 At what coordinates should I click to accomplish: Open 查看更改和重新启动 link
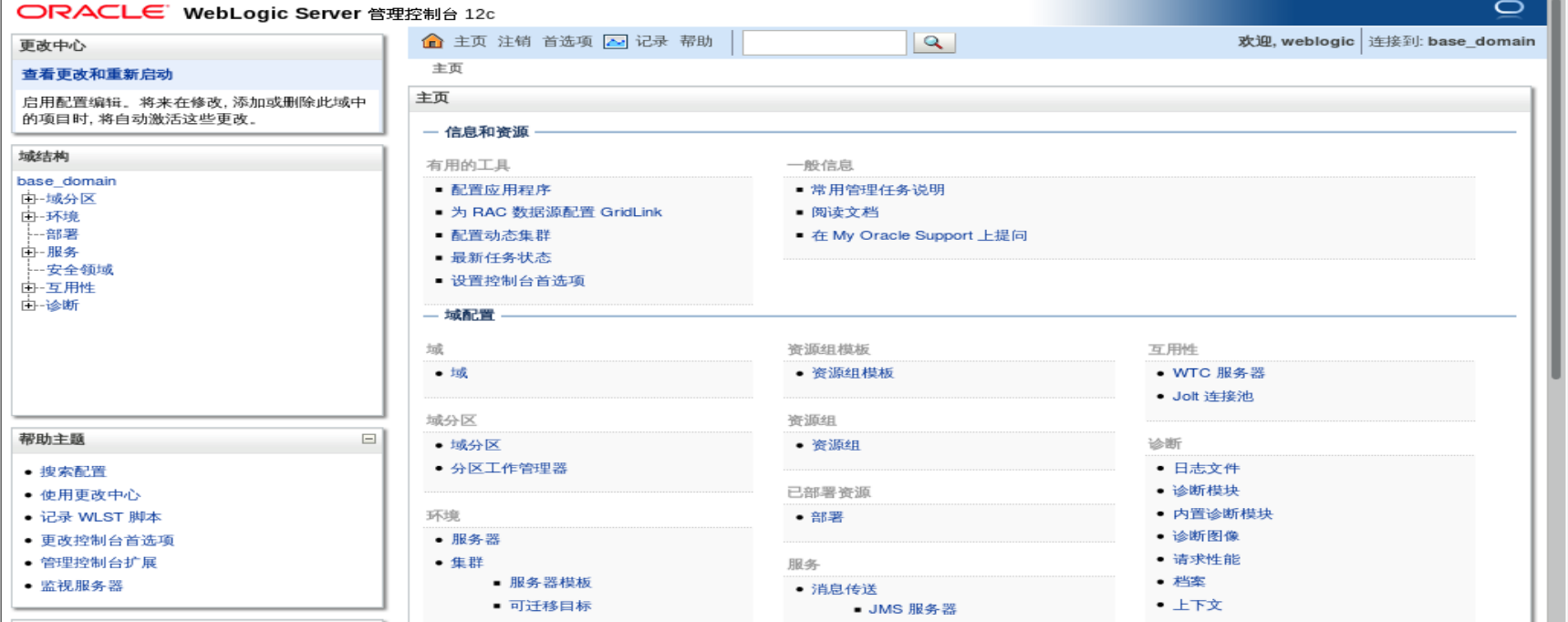tap(97, 75)
